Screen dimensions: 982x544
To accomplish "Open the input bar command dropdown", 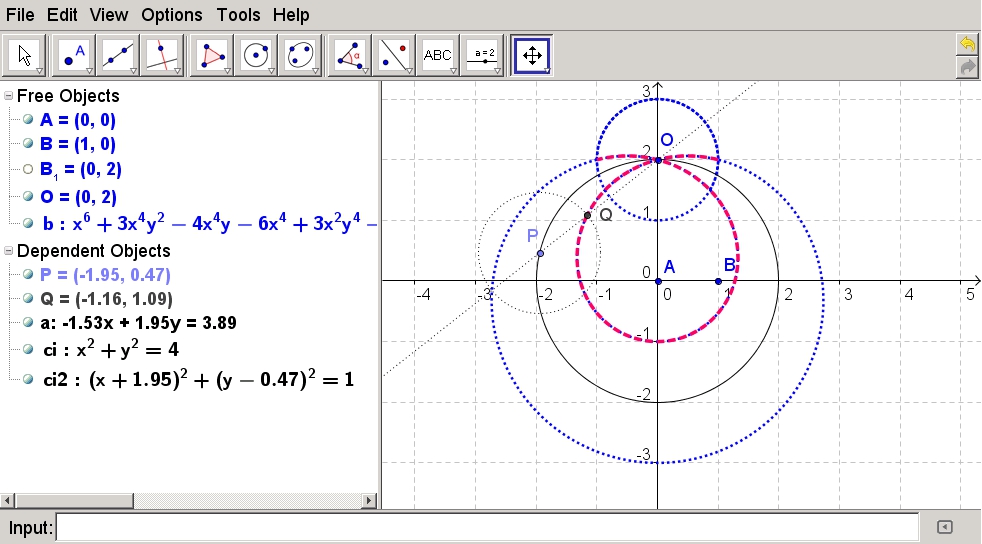I will click(x=945, y=527).
